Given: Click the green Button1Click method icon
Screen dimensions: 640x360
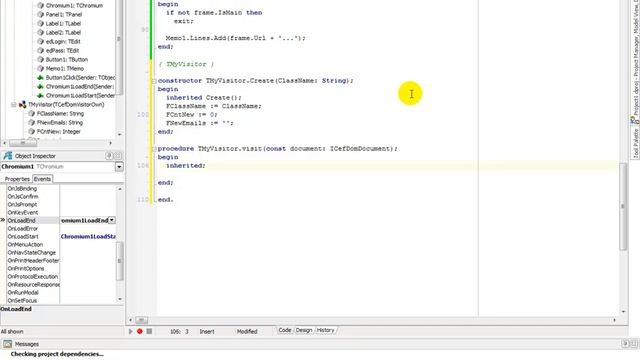Looking at the screenshot, I should (x=40, y=78).
